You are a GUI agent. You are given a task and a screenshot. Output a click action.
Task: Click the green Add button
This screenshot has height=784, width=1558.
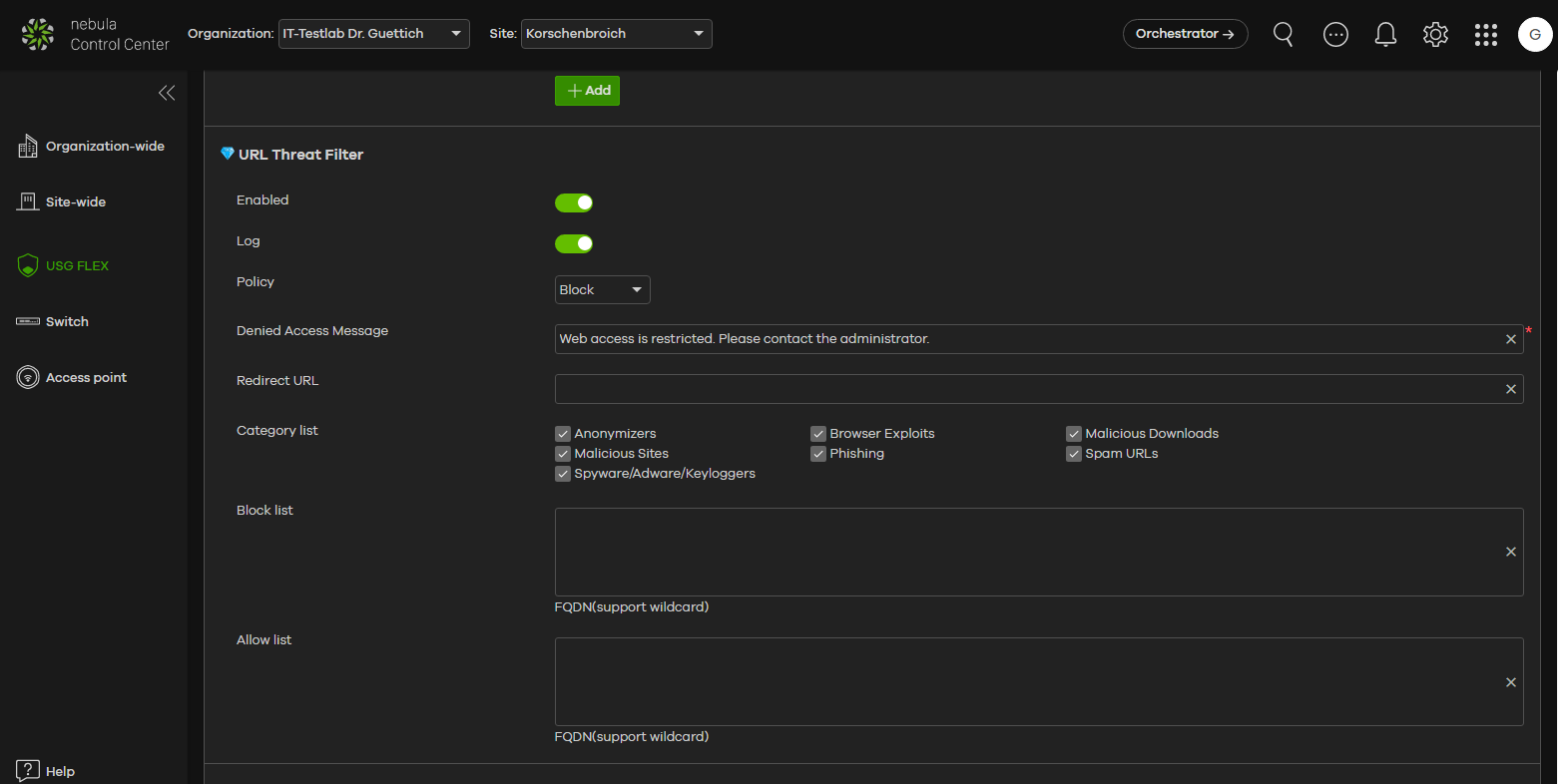[587, 91]
